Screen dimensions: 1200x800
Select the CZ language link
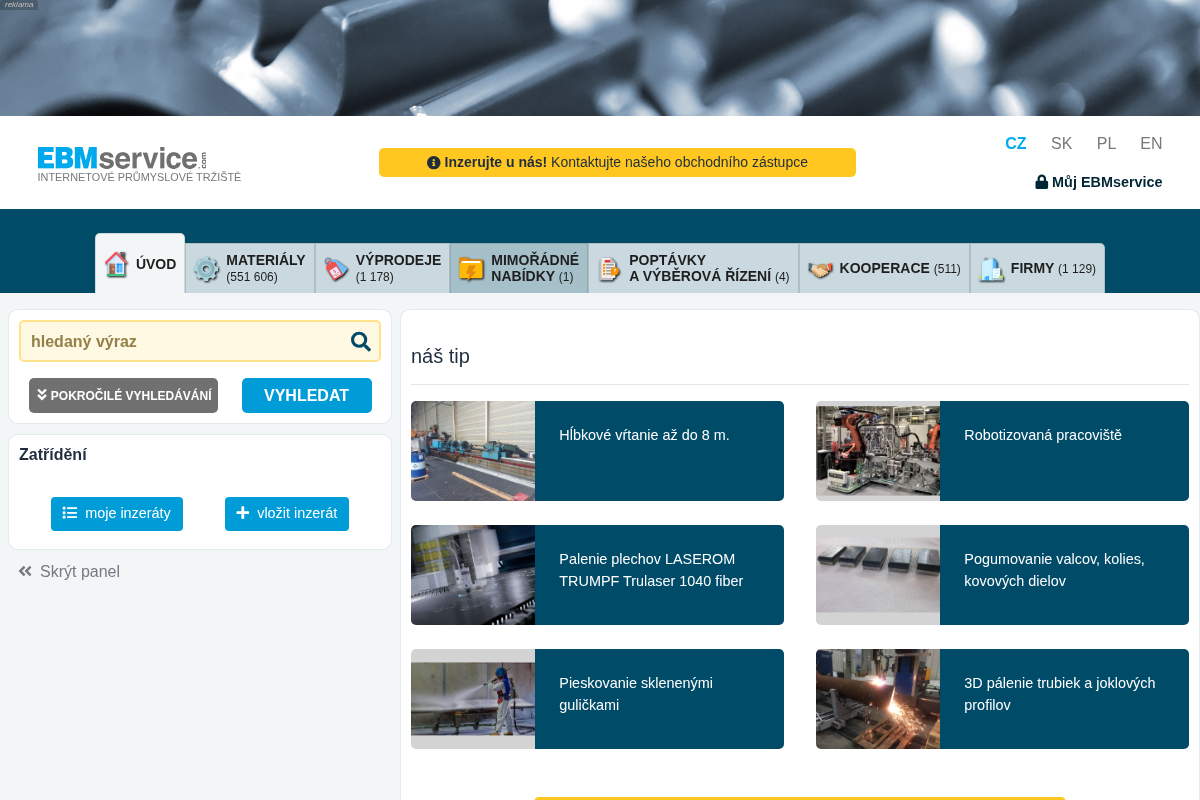[x=1016, y=143]
